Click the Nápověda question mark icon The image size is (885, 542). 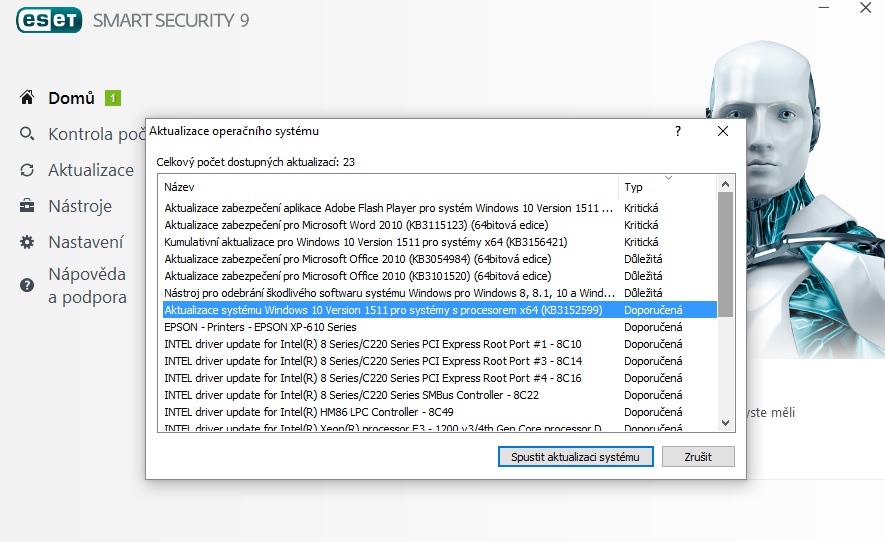[28, 286]
